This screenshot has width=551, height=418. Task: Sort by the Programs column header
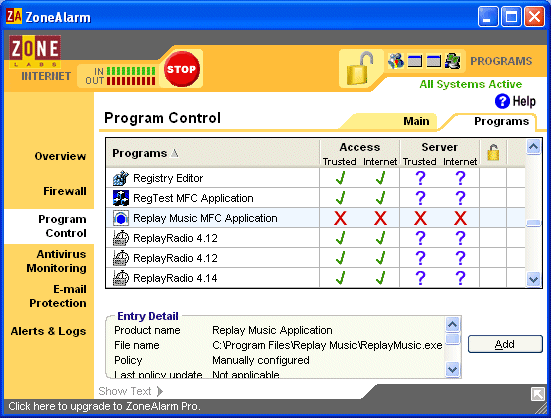213,153
